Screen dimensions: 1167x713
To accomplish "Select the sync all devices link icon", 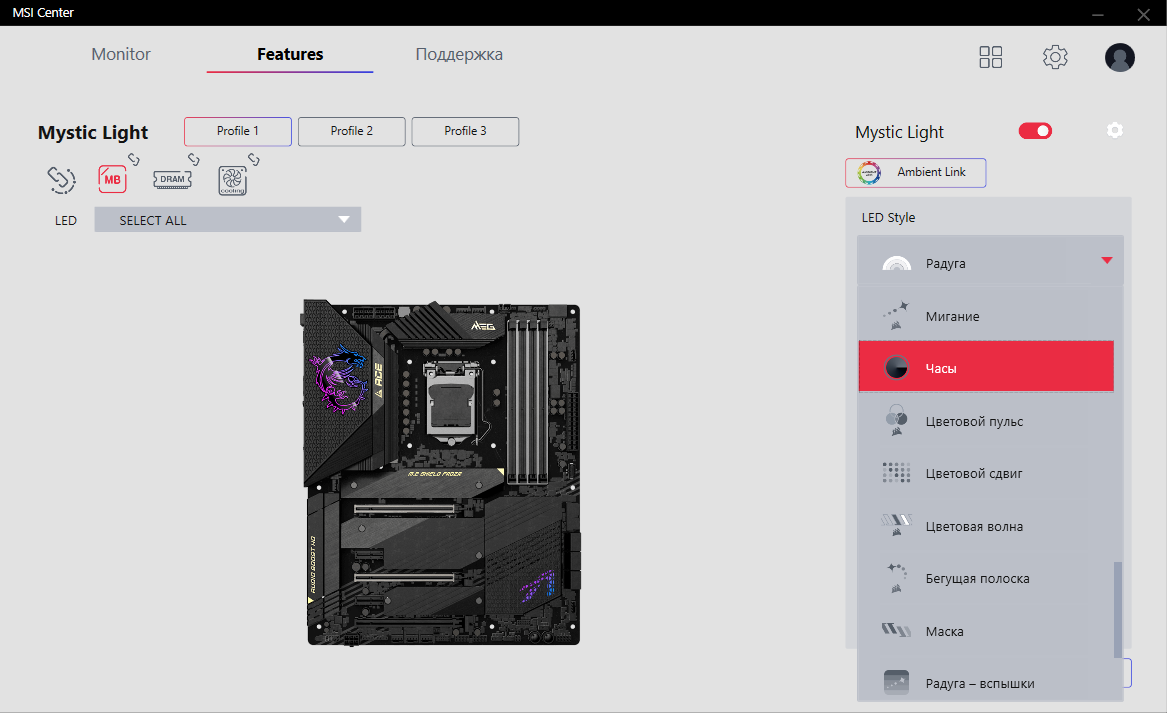I will click(x=61, y=179).
